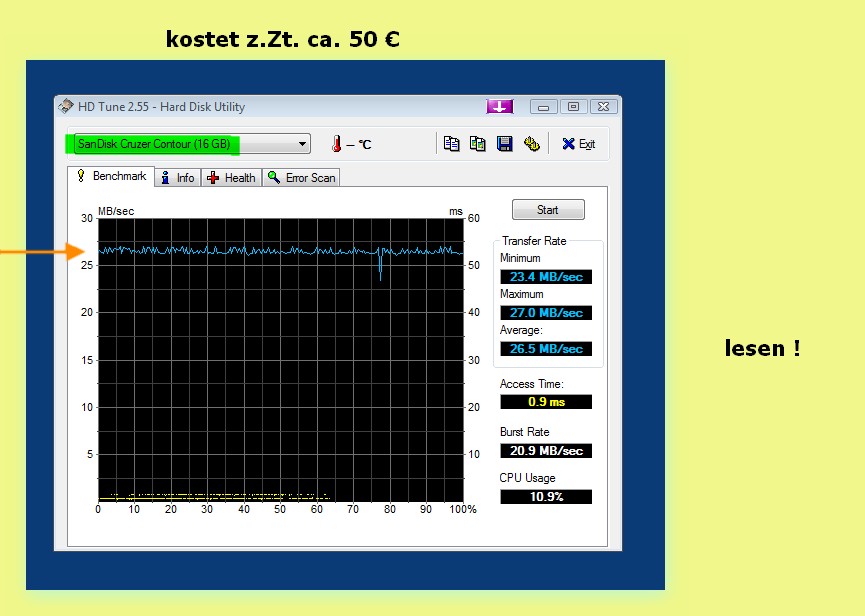Click the HD Tune title bar app icon
Image resolution: width=865 pixels, height=616 pixels.
(66, 106)
